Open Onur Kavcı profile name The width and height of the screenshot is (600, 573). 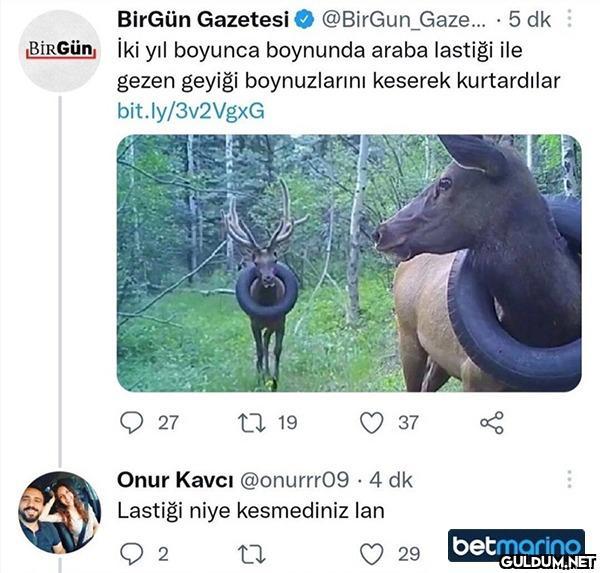(175, 480)
